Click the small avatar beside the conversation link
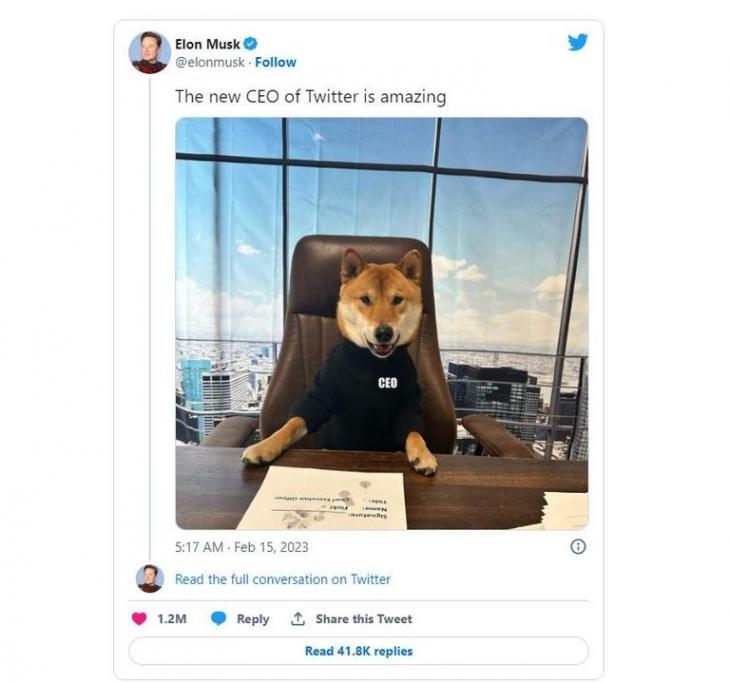This screenshot has width=730, height=682. (x=149, y=578)
